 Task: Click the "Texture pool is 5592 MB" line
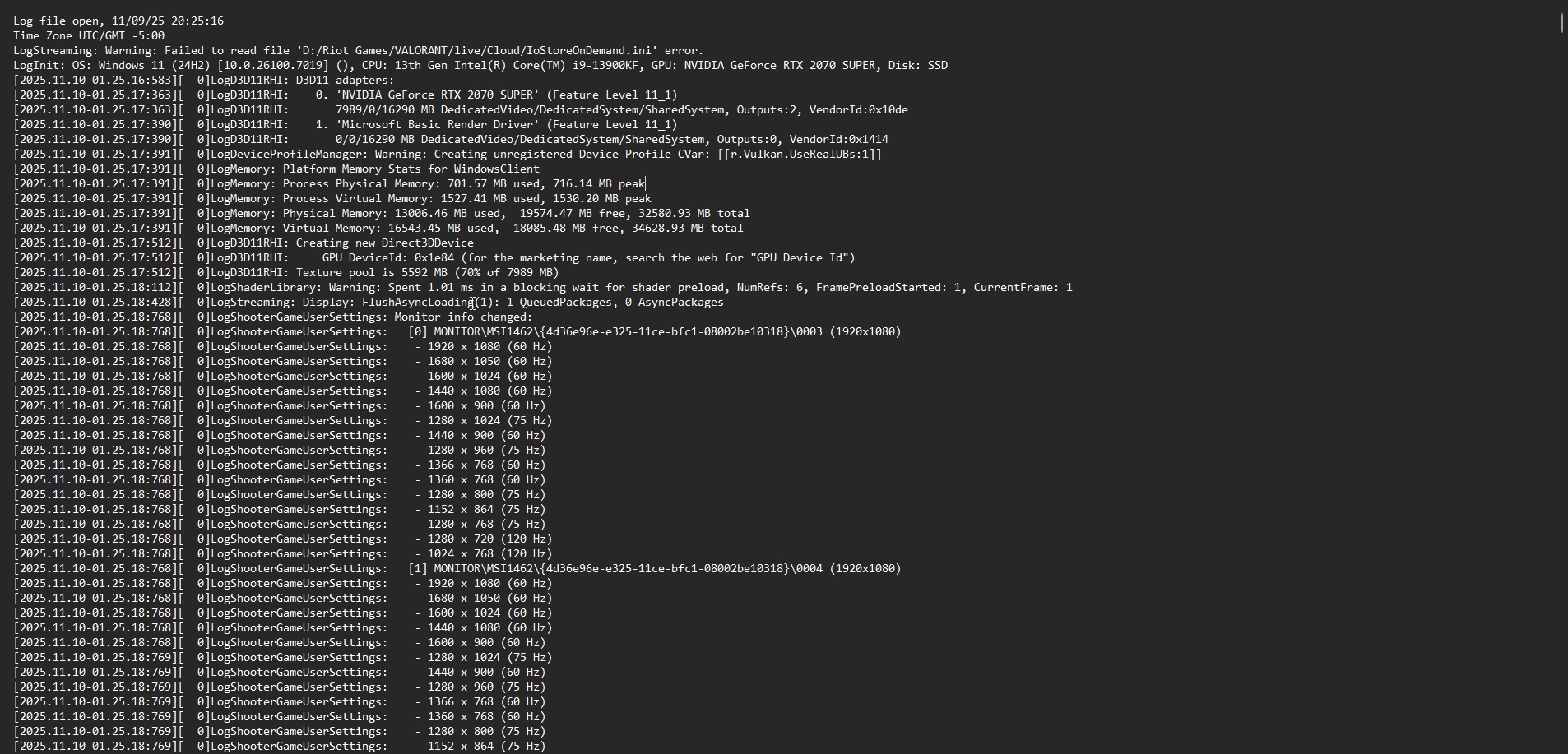tap(286, 272)
